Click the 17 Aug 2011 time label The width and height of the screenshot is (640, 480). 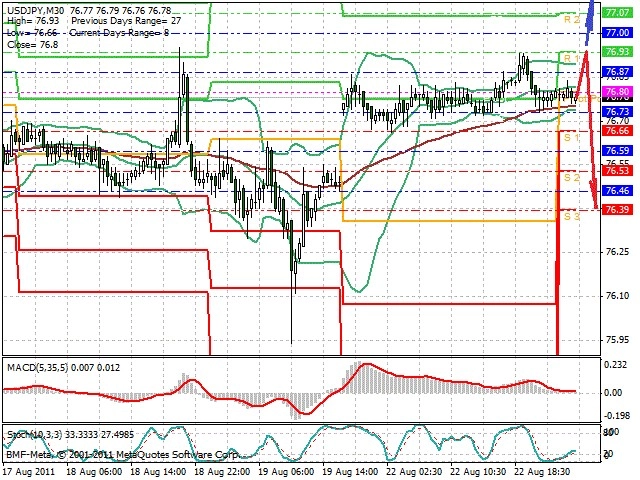[29, 472]
